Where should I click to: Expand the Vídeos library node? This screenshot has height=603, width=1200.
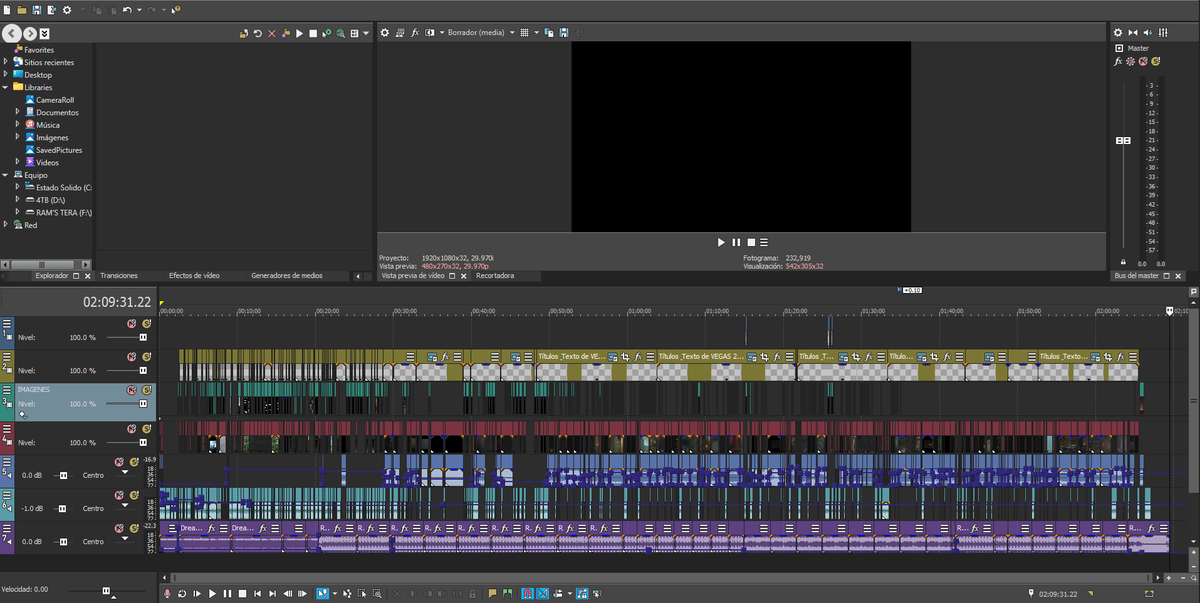(17, 162)
